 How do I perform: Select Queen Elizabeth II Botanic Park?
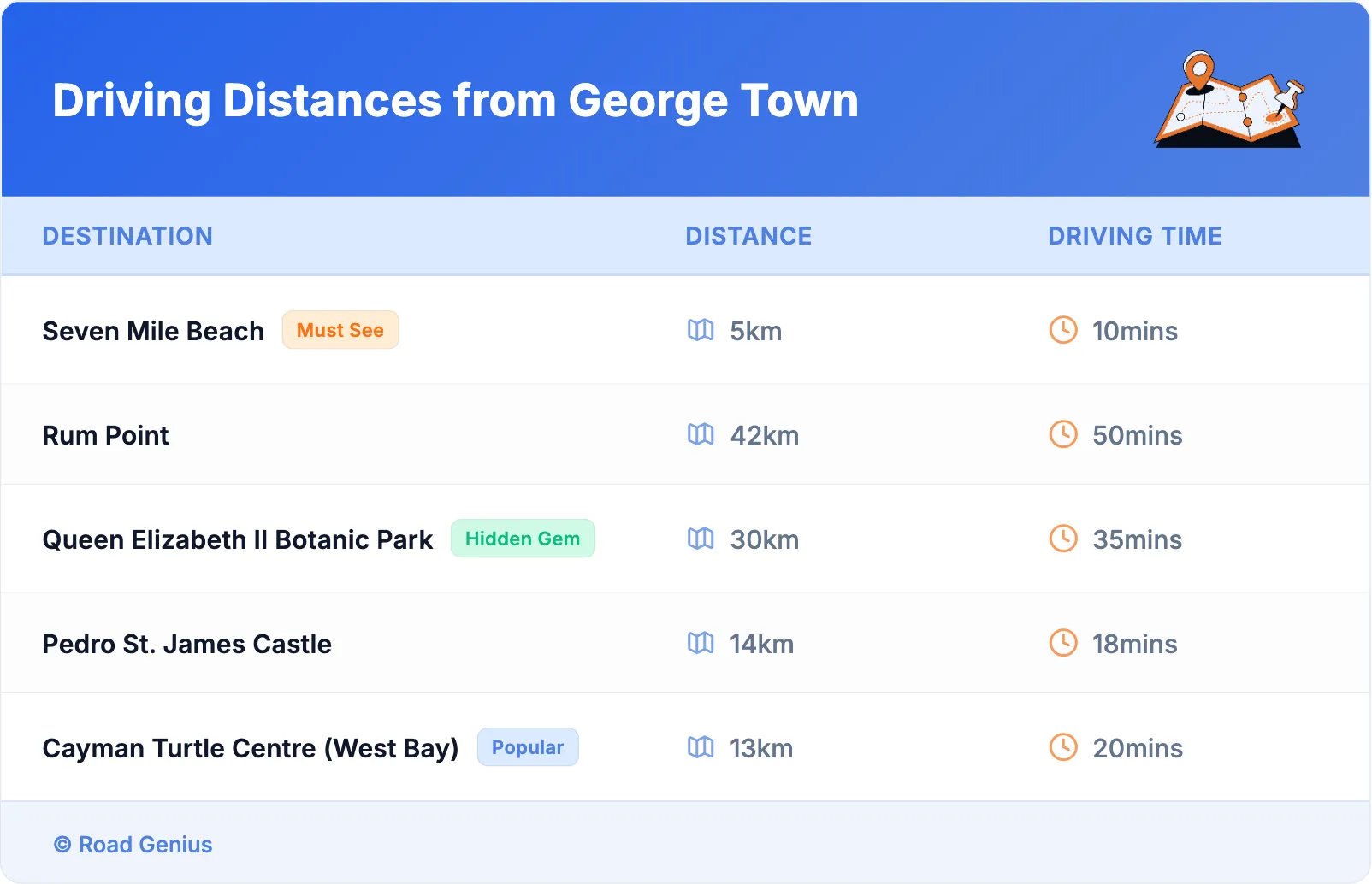(238, 539)
